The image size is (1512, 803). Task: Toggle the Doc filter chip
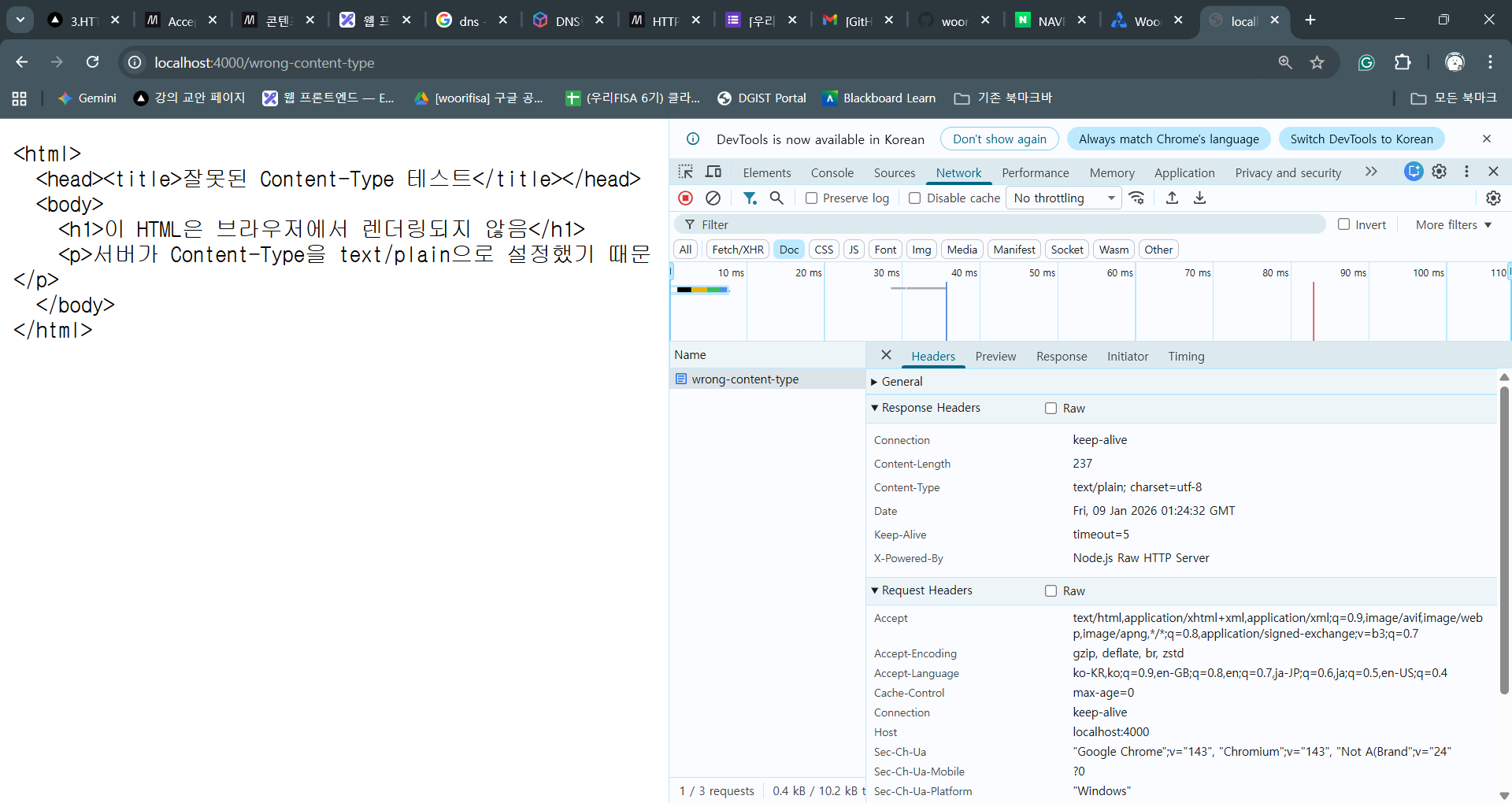point(789,250)
